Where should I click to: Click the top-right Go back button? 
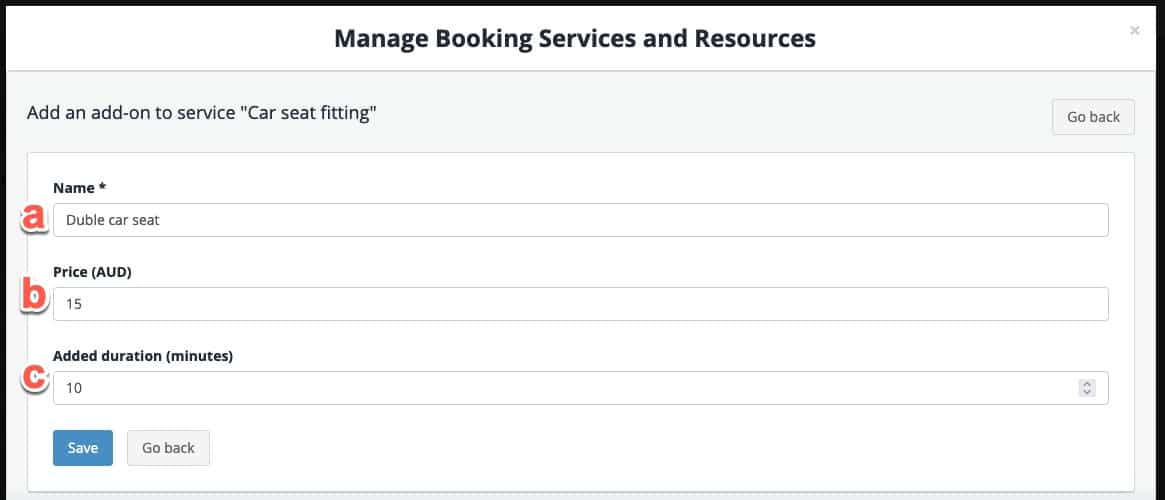pos(1093,117)
